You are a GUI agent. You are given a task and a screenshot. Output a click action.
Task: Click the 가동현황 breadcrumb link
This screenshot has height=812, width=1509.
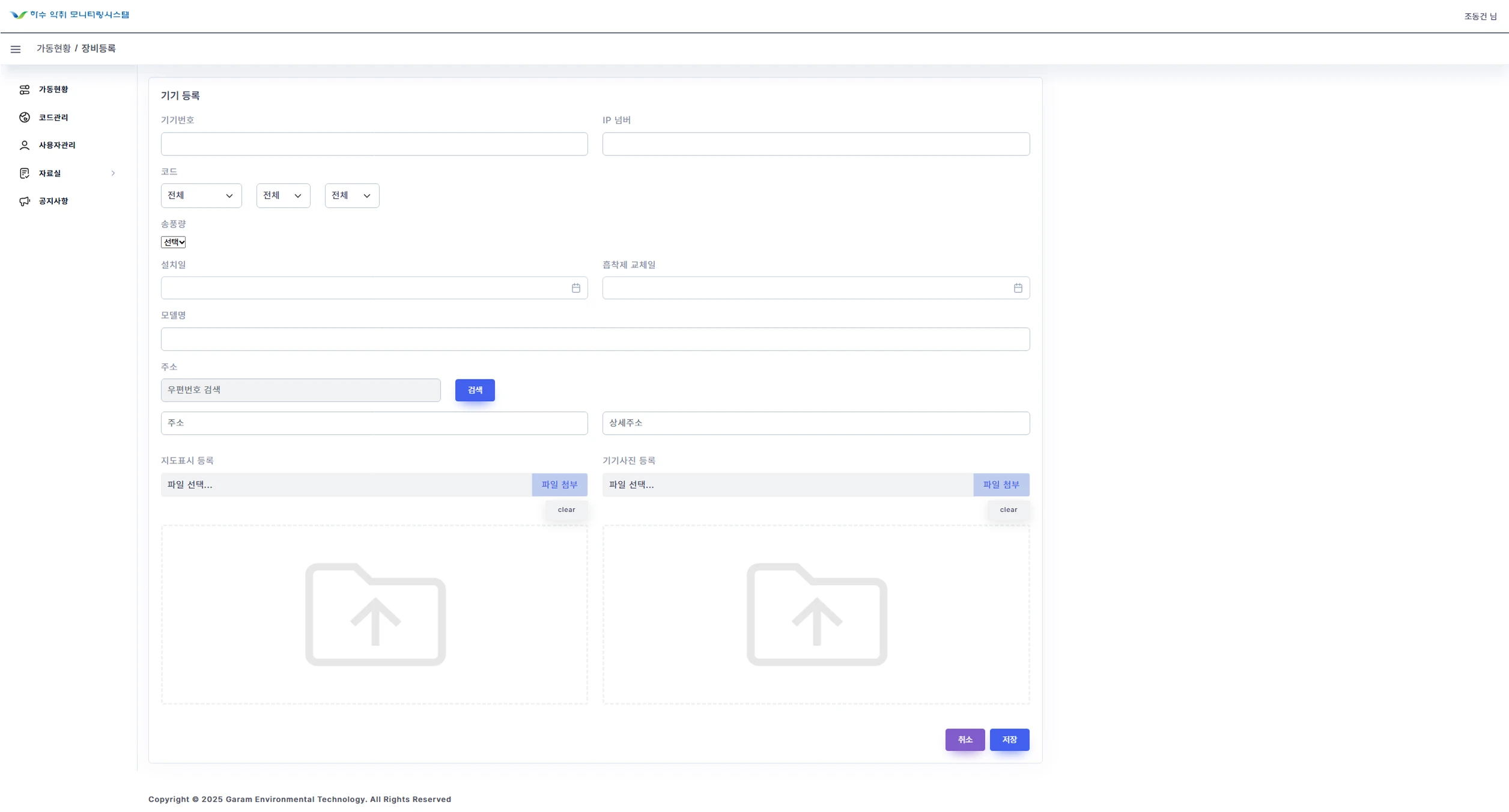(53, 49)
